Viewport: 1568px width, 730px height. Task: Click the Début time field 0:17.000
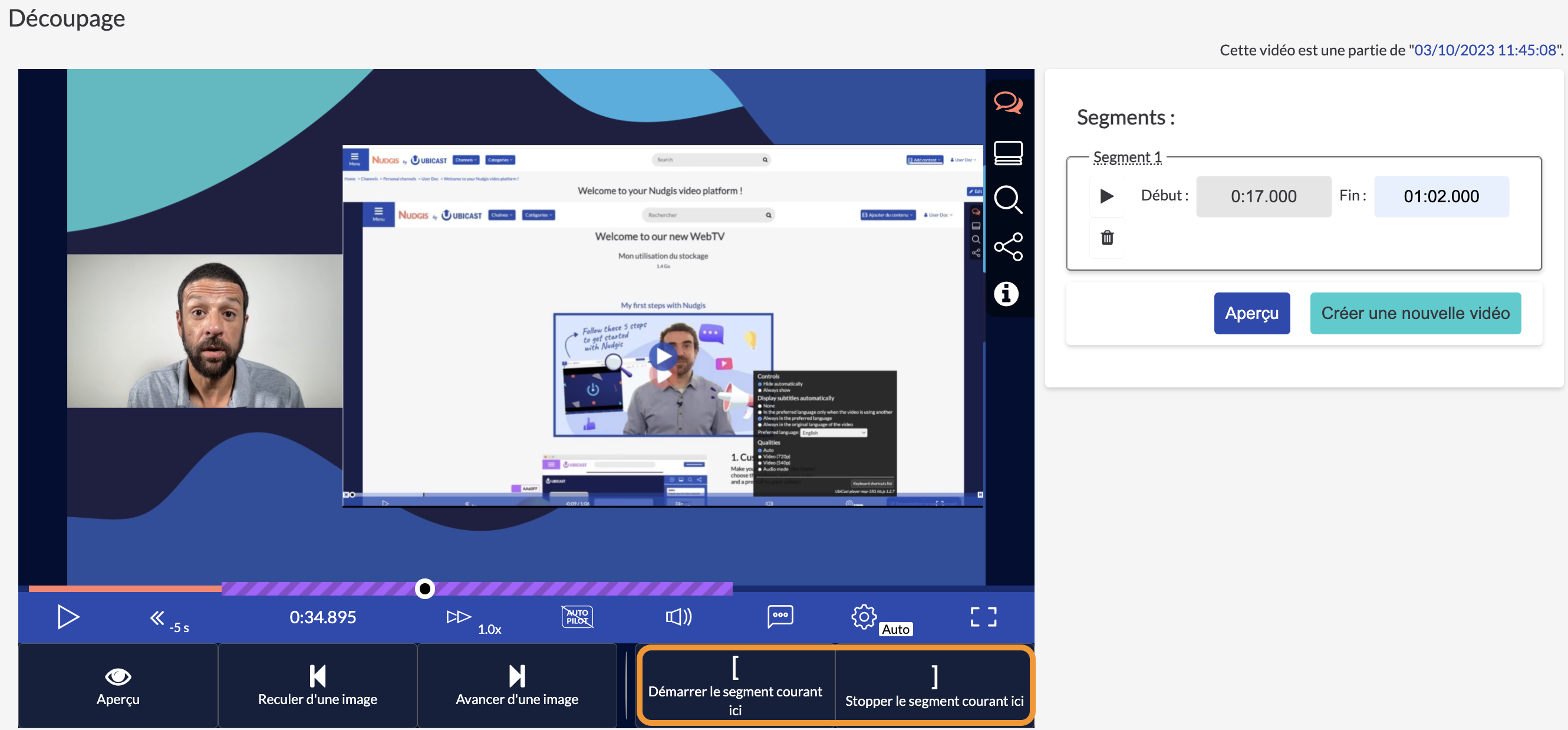[1263, 196]
